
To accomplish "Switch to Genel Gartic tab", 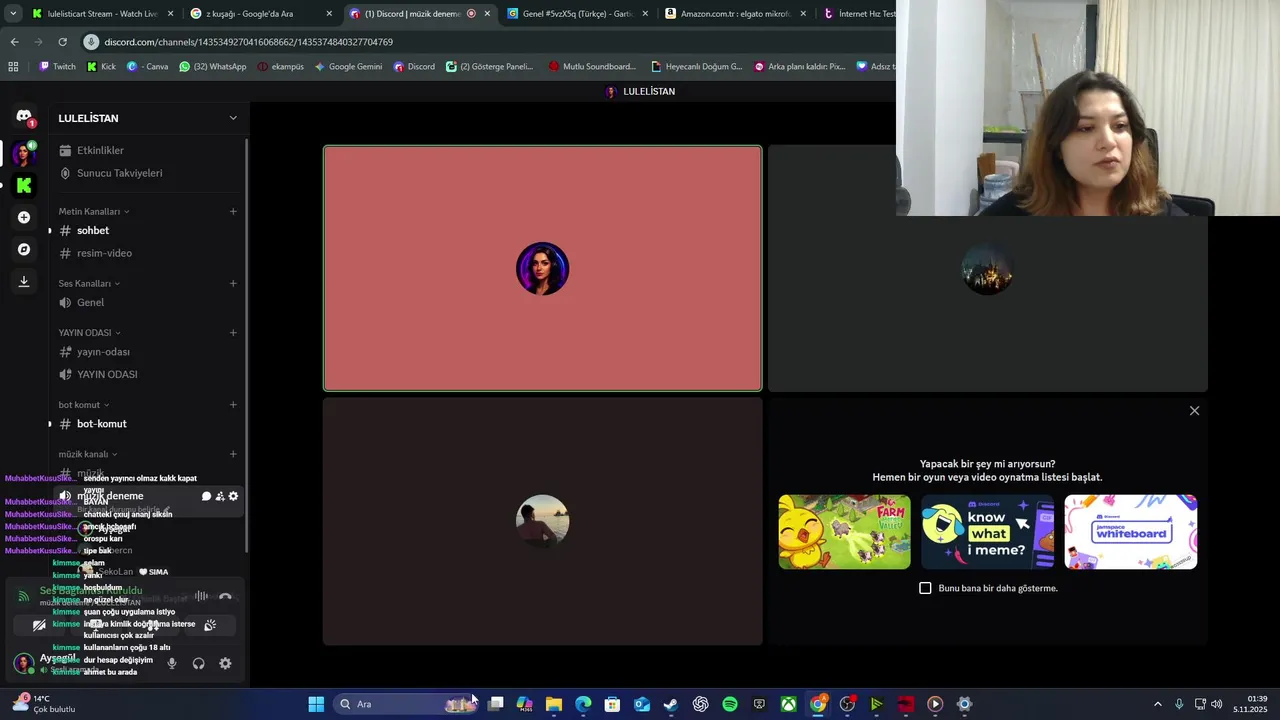I will pos(577,14).
